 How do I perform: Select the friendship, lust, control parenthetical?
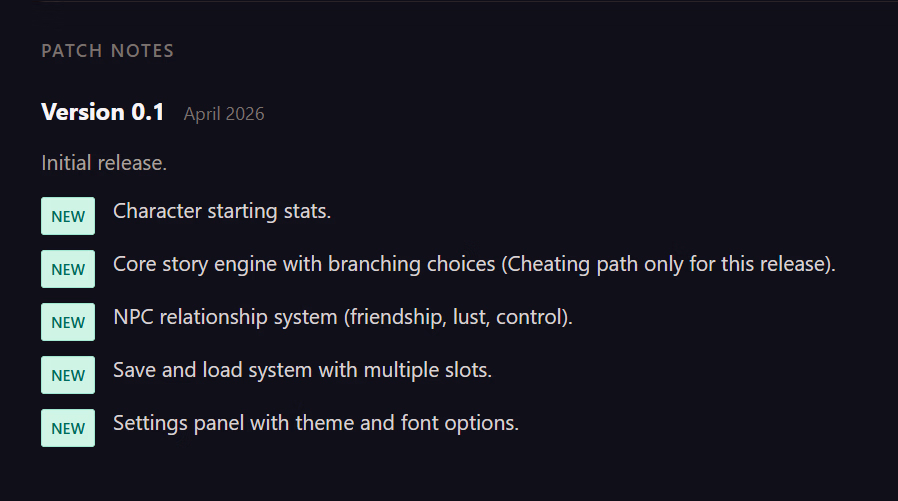point(459,317)
